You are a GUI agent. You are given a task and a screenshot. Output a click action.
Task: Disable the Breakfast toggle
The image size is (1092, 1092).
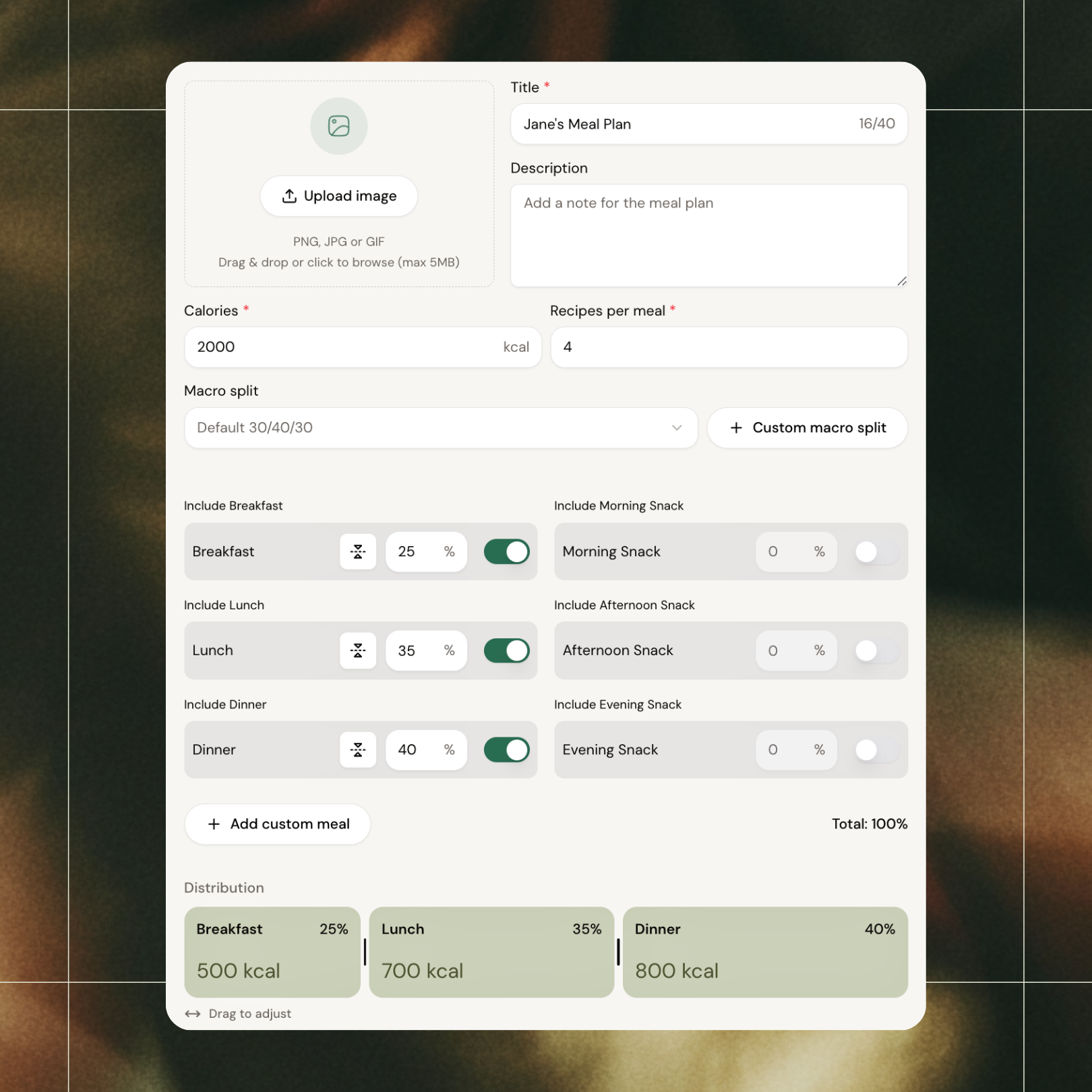[506, 551]
